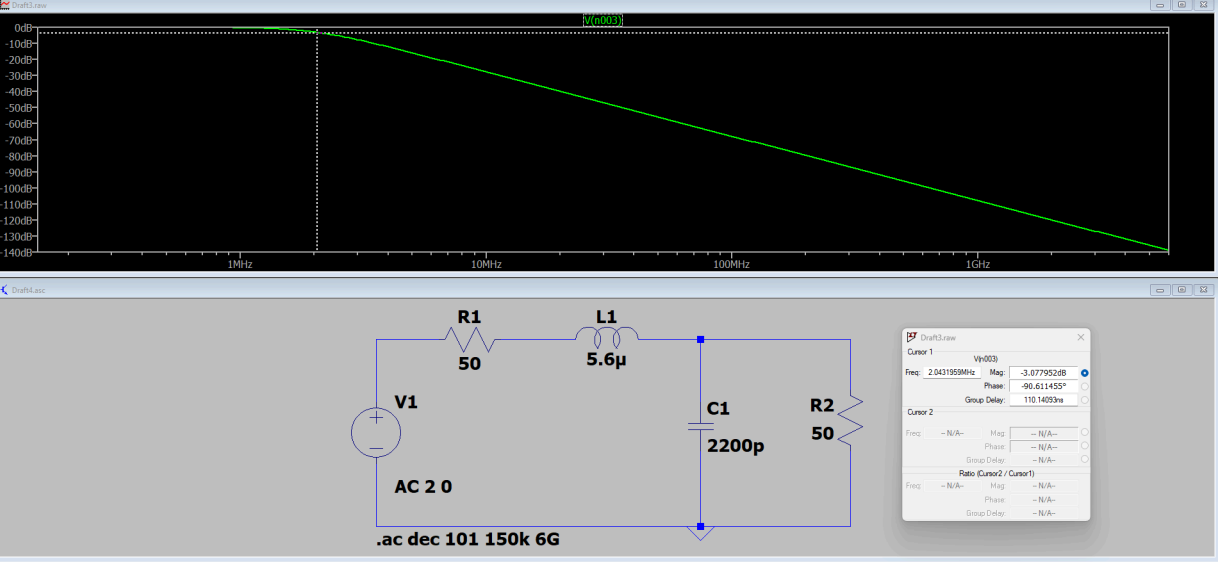Viewport: 1218px width, 562px height.
Task: Click the L1 value 5.6µ
Action: pyautogui.click(x=607, y=359)
